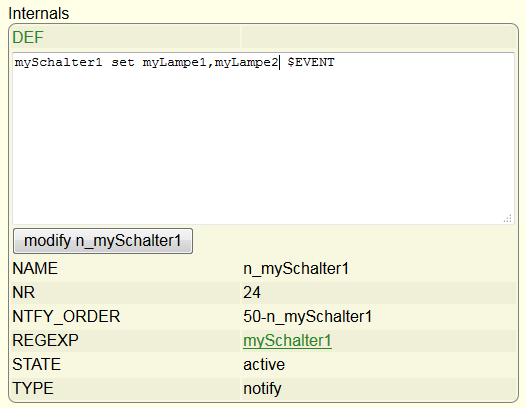
Task: Click the STATE row label
Action: pos(37,365)
